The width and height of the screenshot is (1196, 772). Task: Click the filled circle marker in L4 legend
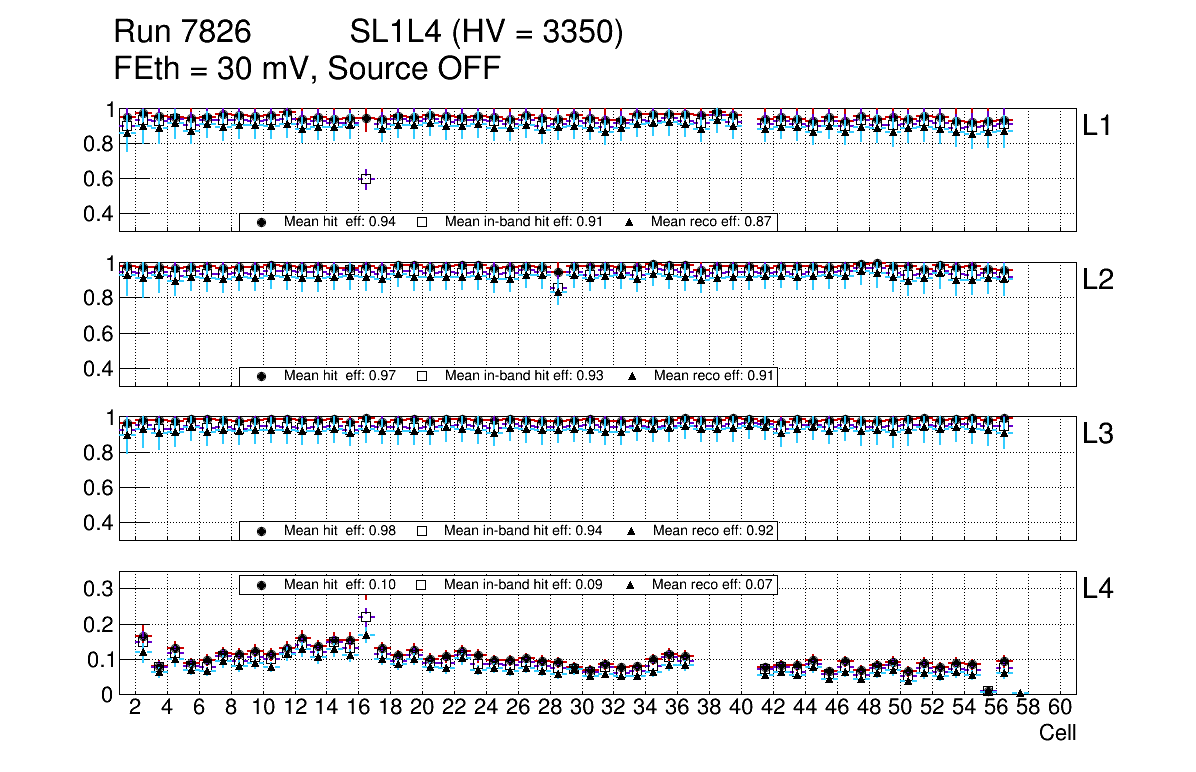coord(262,584)
